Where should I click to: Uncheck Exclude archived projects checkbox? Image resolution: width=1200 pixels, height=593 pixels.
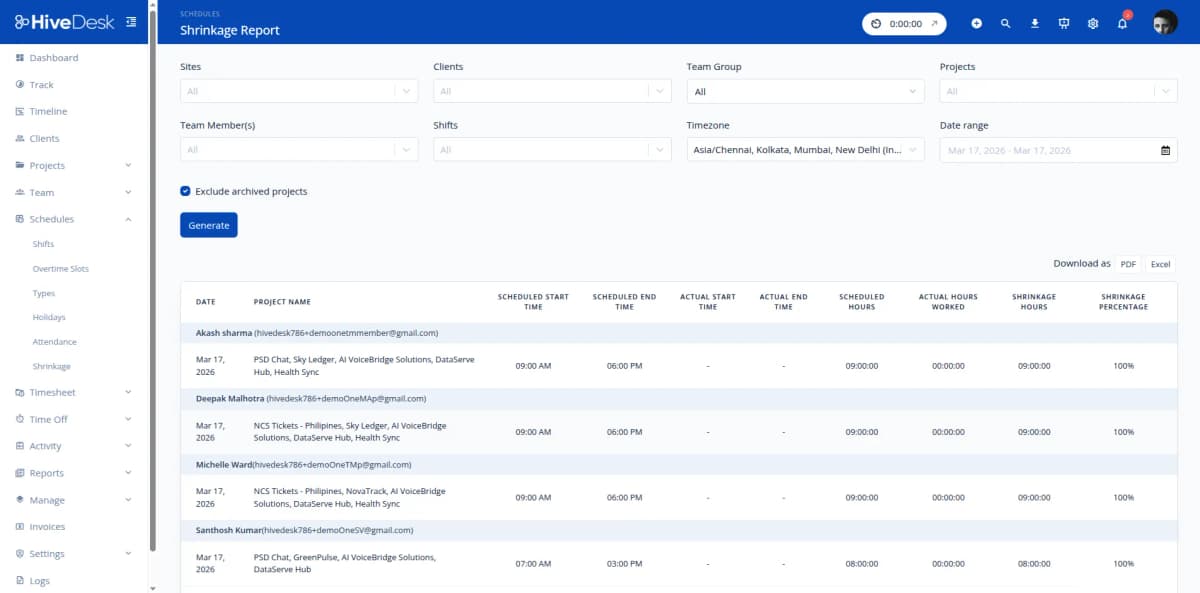[186, 191]
